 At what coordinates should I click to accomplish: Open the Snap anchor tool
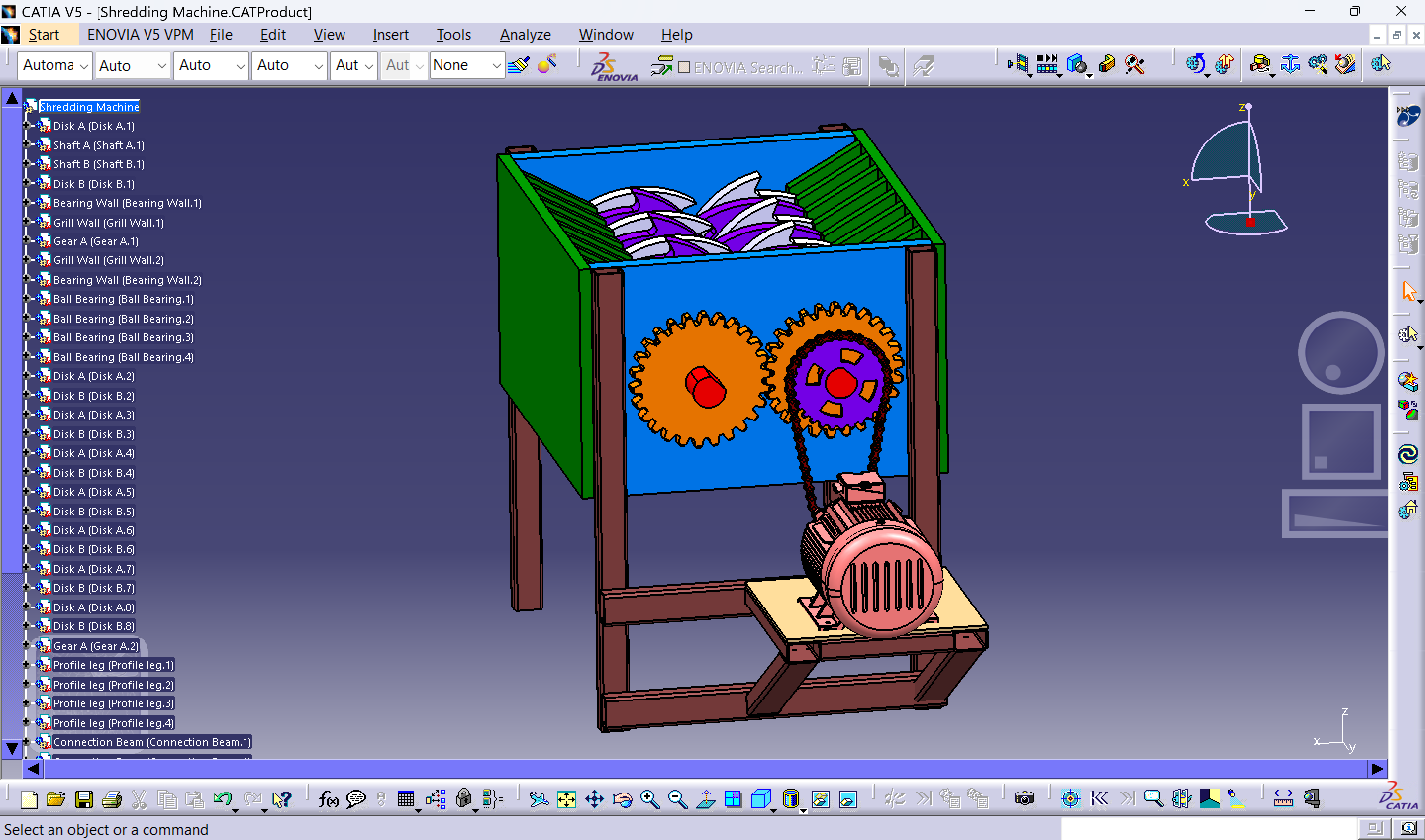click(1290, 64)
